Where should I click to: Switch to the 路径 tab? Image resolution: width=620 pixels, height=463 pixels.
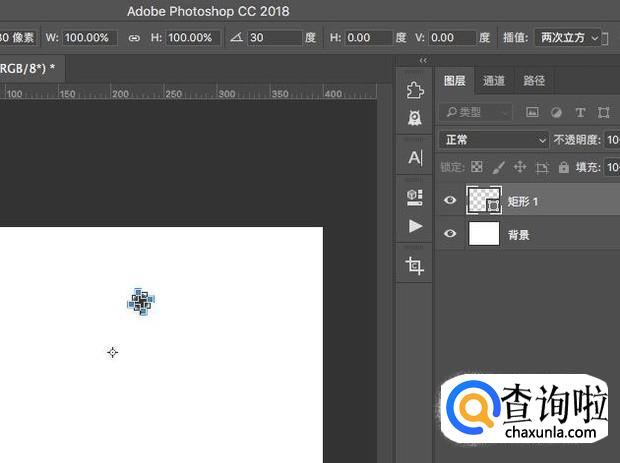(x=534, y=81)
